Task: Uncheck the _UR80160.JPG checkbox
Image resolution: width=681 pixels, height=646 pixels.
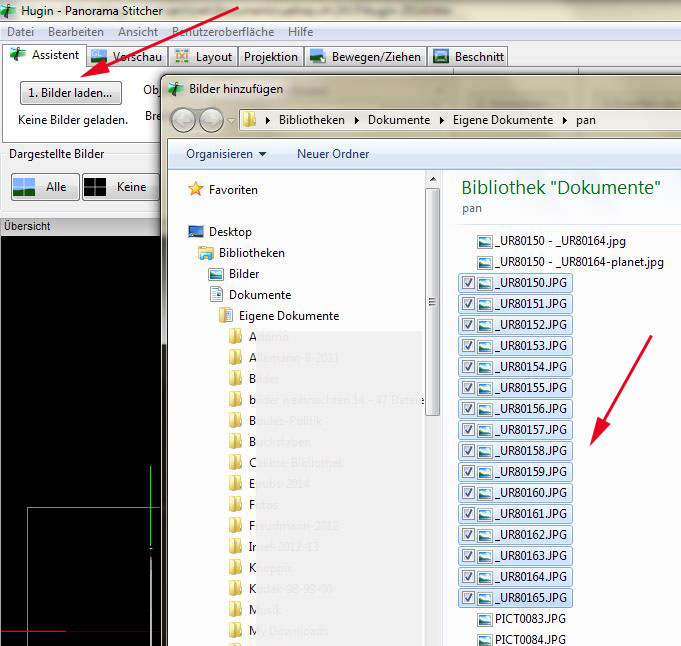Action: [x=468, y=493]
